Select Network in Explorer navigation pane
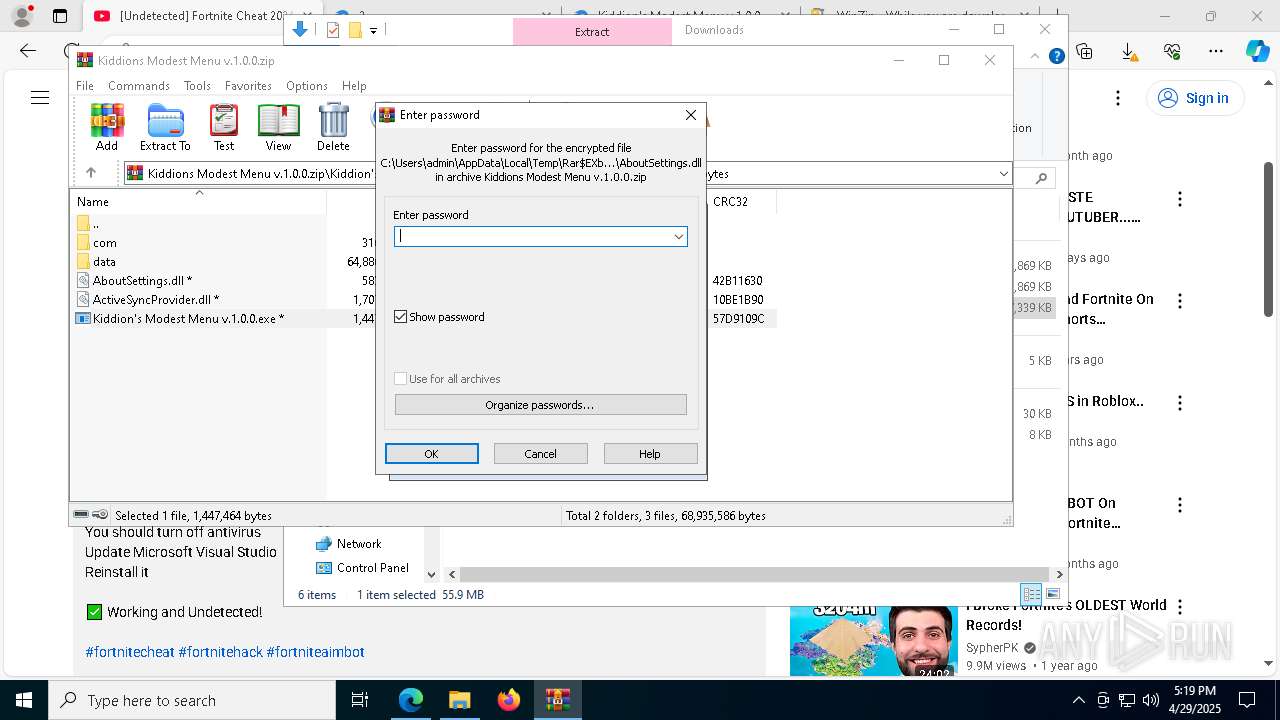 349,544
